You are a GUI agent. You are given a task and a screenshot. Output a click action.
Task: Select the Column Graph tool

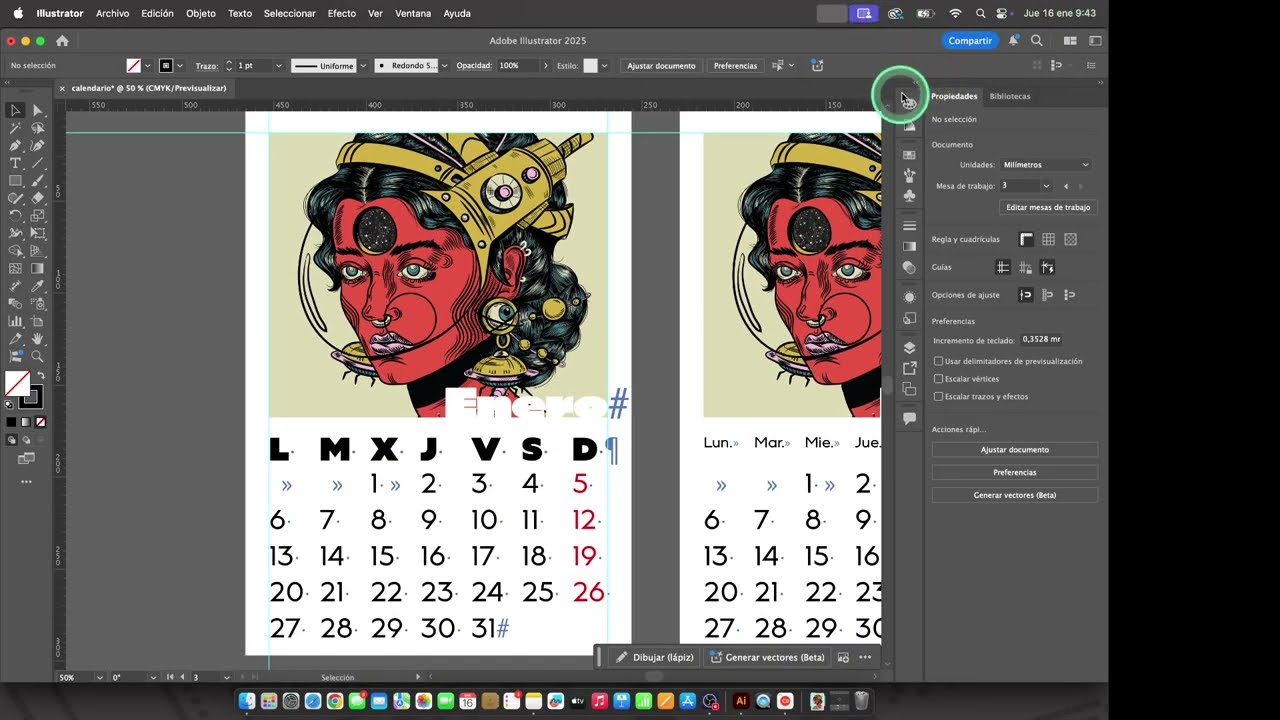(x=15, y=321)
